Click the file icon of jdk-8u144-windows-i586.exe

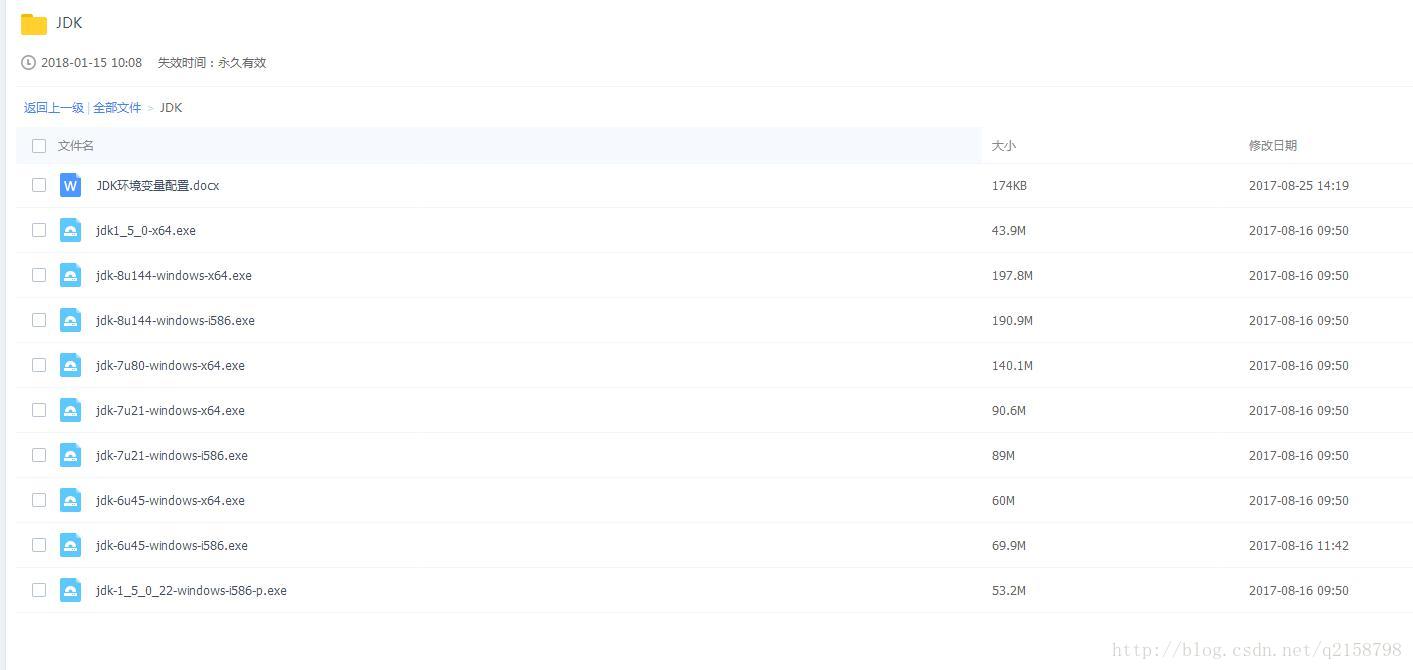[x=70, y=320]
